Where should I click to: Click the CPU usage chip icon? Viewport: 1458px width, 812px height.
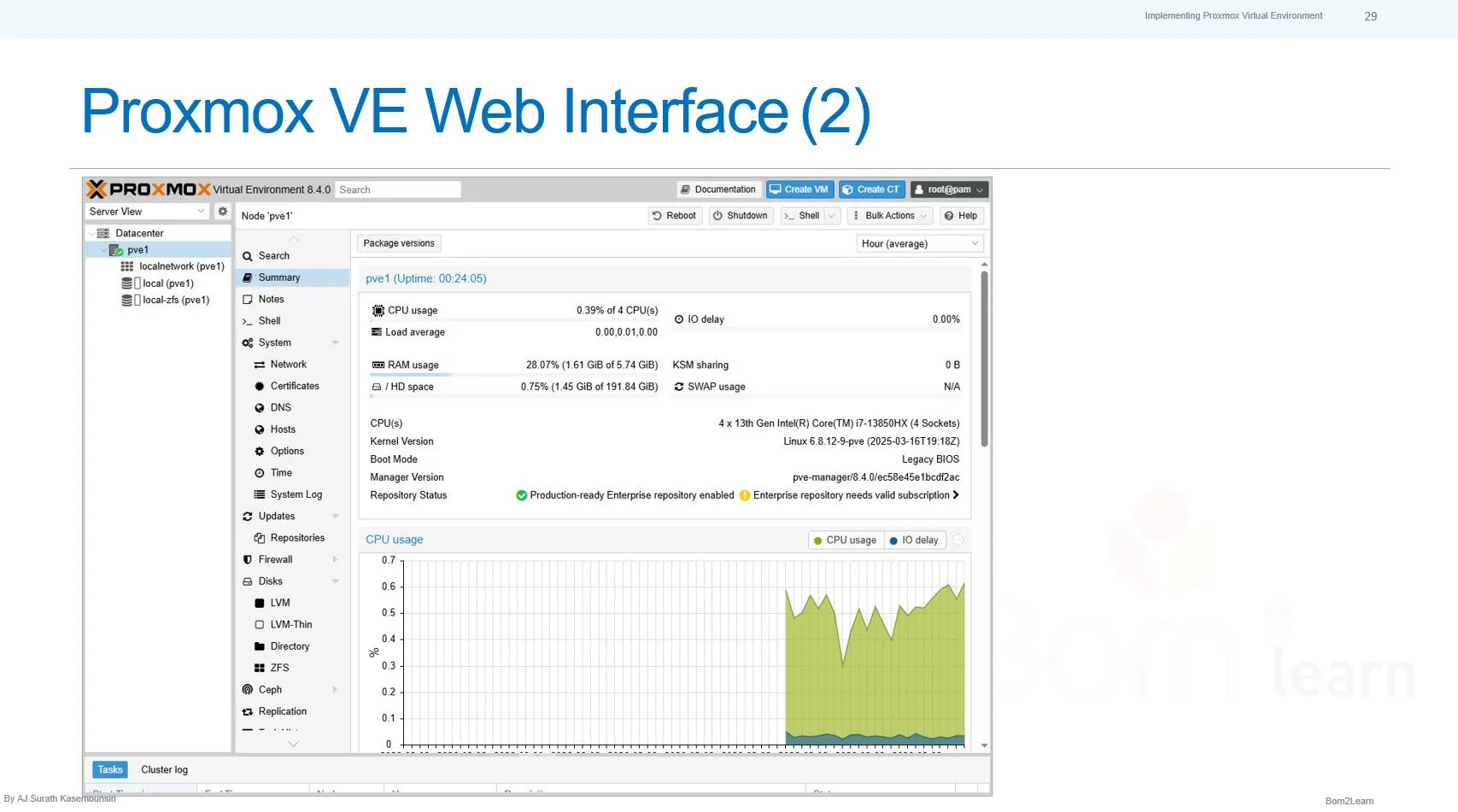tap(378, 310)
